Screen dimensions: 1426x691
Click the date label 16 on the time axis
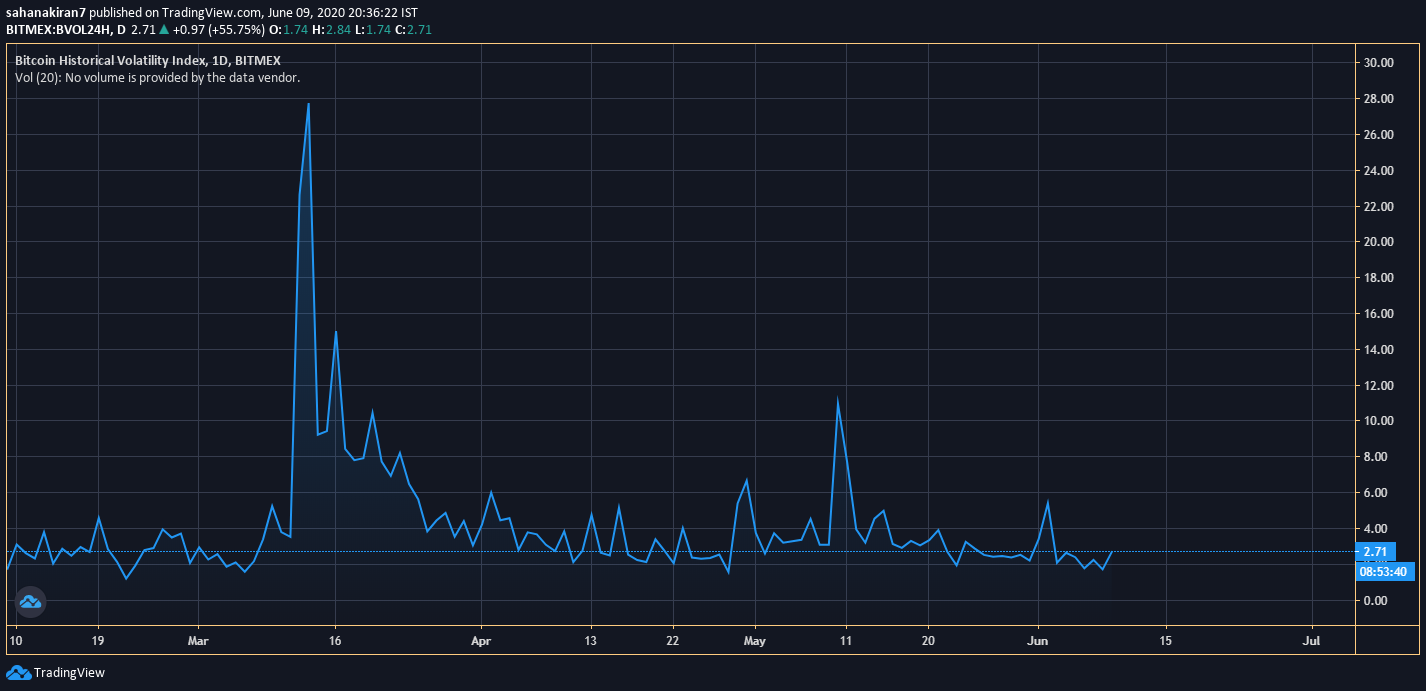pyautogui.click(x=335, y=640)
